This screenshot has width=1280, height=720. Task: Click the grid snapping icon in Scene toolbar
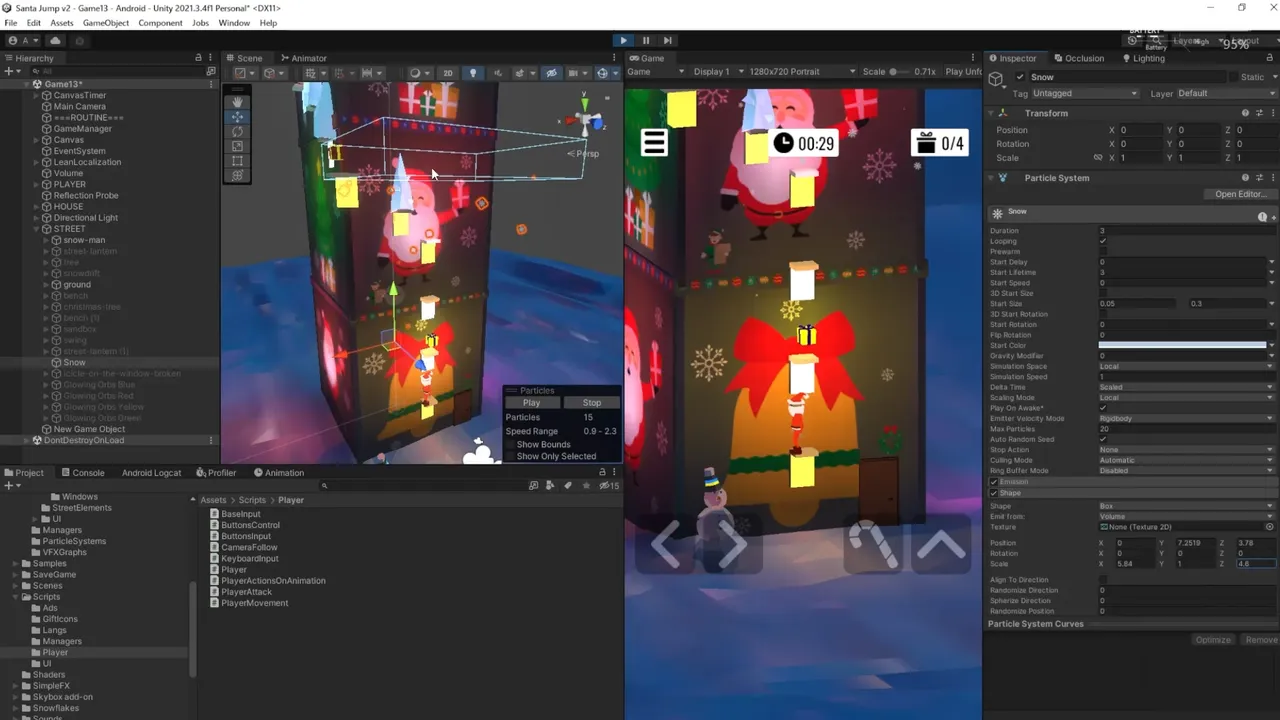tap(311, 73)
